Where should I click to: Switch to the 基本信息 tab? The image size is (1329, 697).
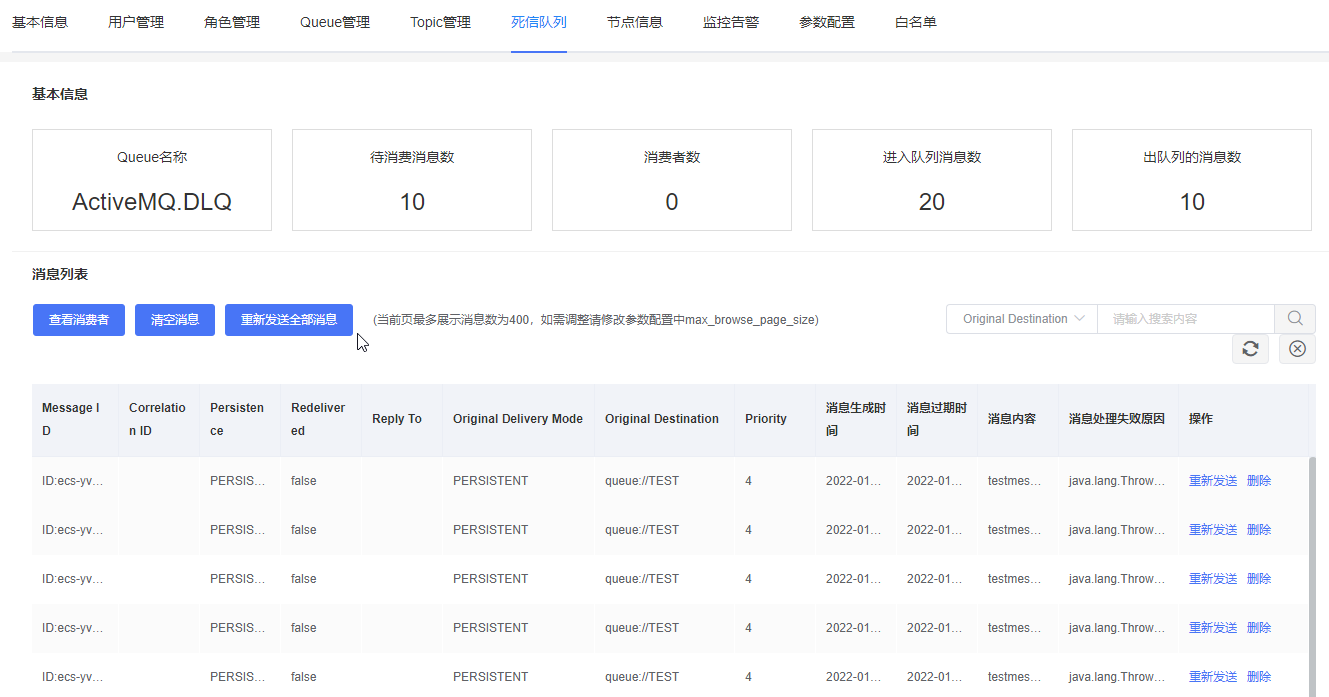pyautogui.click(x=40, y=22)
